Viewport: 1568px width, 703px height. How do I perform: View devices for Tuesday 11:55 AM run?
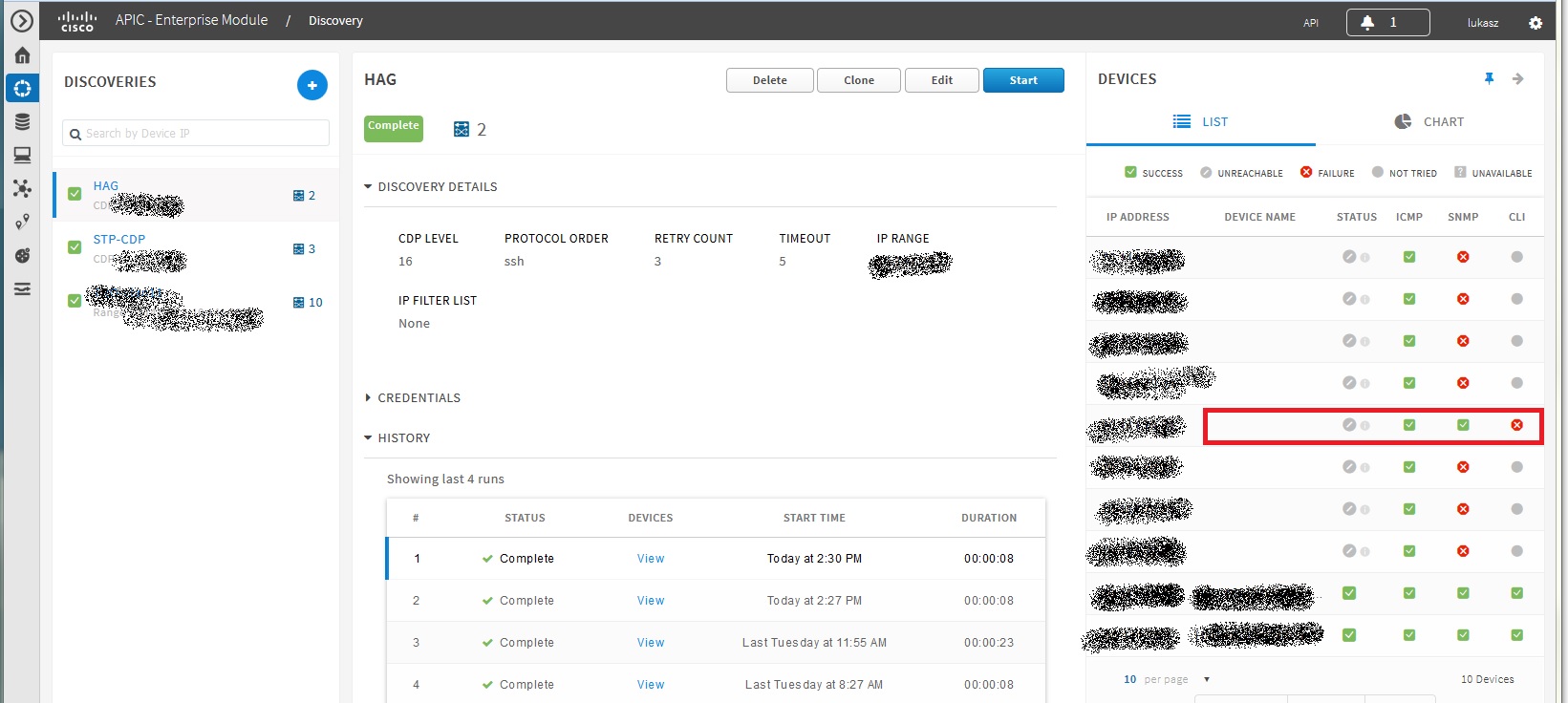coord(651,643)
